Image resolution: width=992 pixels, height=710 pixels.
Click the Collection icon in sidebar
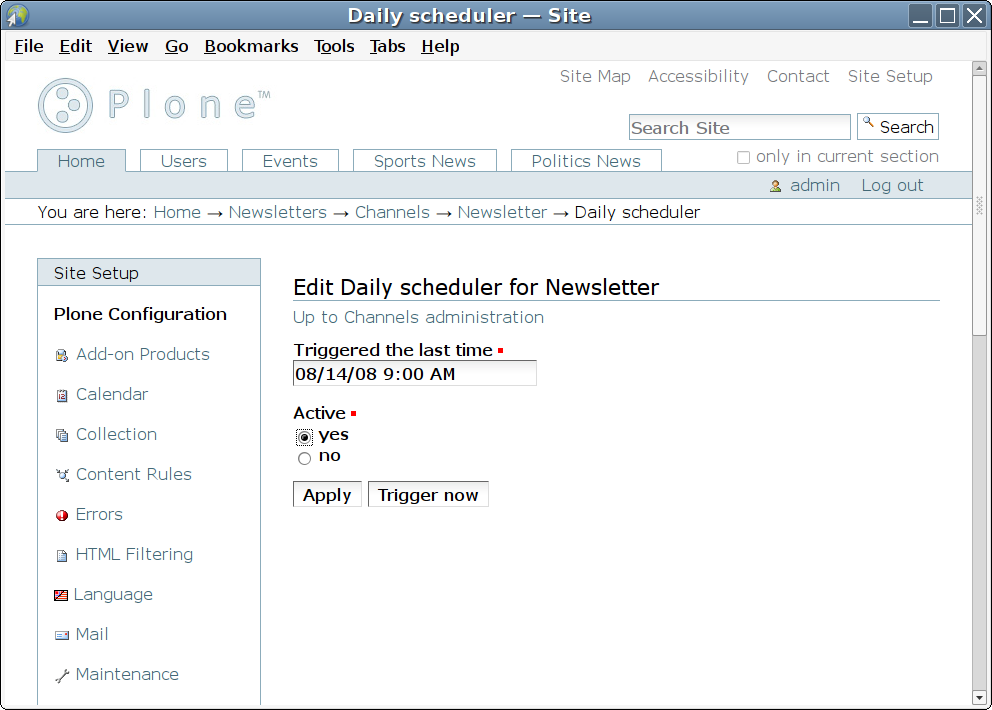[62, 435]
